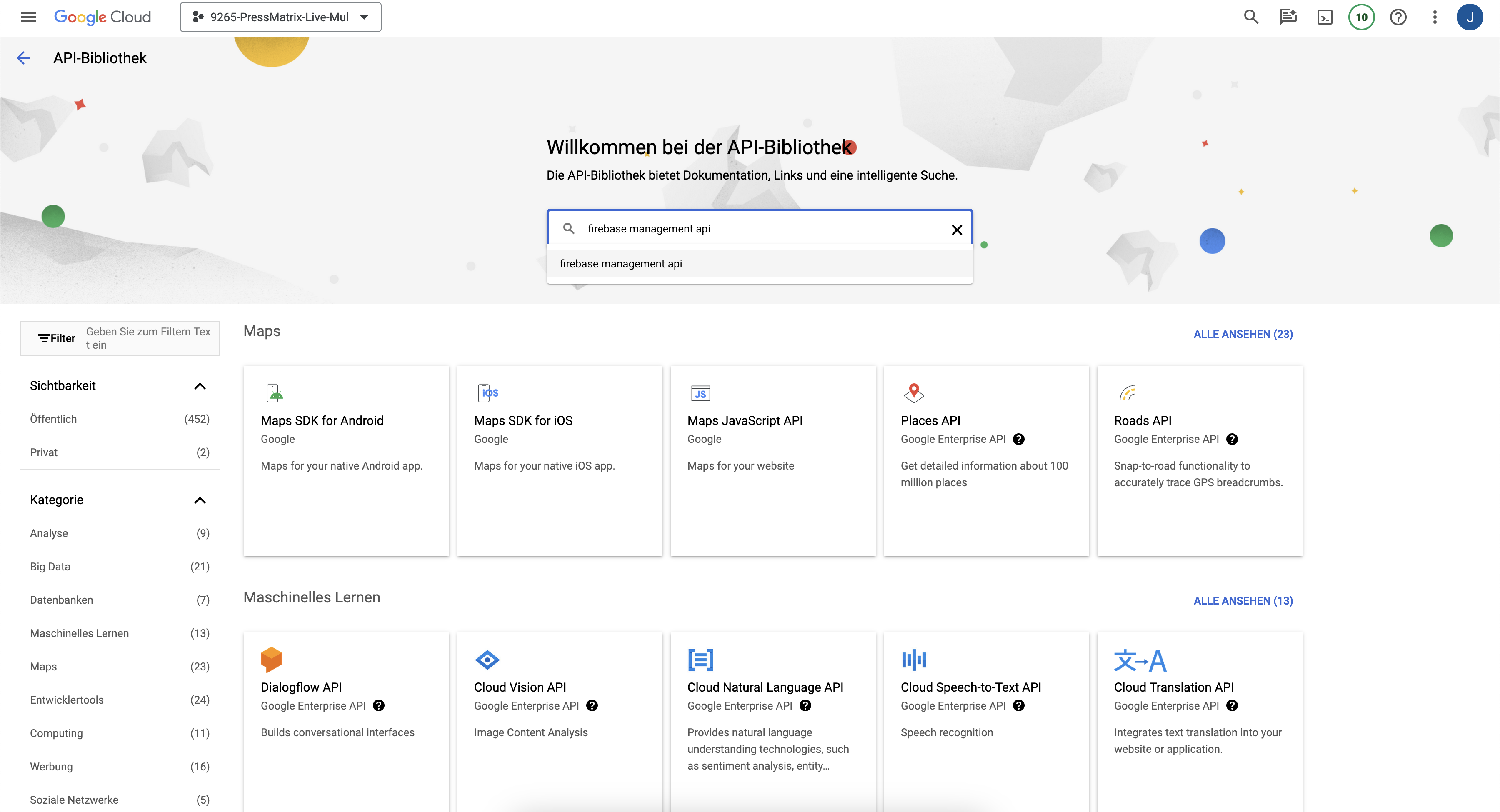The image size is (1500, 812).
Task: Click Enterprise API info icon on Roads API
Action: (x=1232, y=439)
